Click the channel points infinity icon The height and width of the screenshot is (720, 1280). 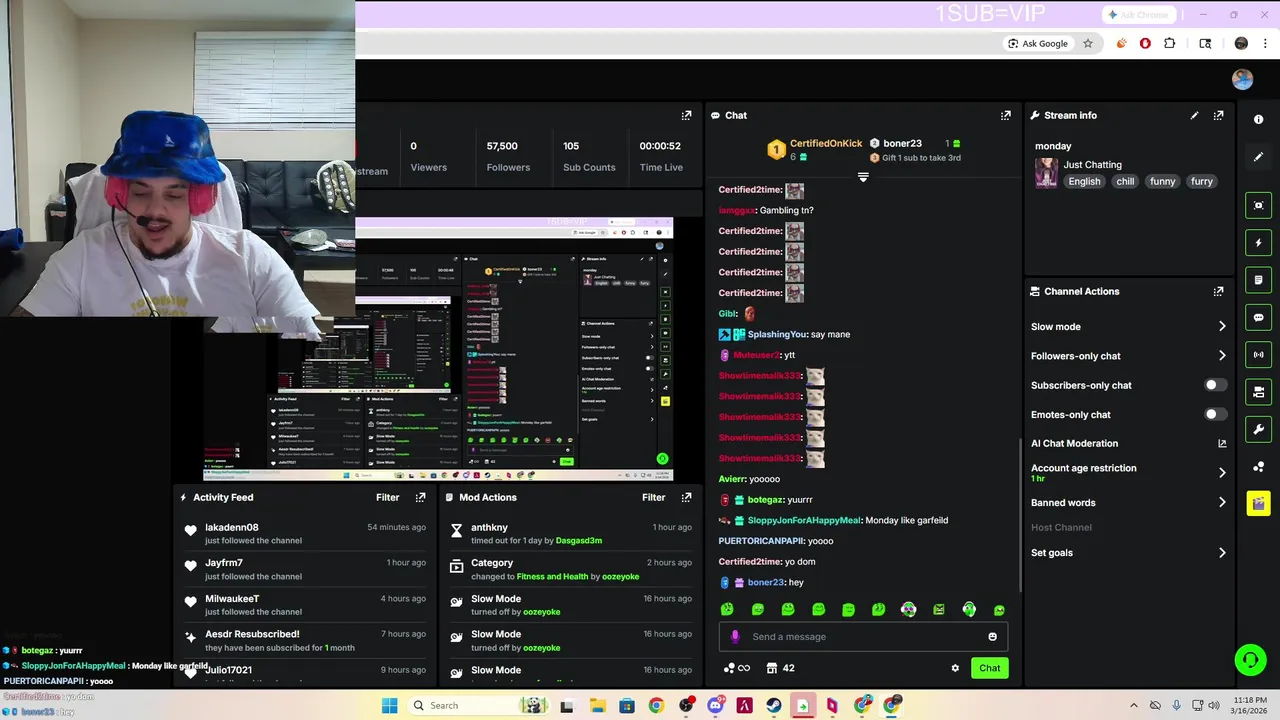click(x=737, y=668)
